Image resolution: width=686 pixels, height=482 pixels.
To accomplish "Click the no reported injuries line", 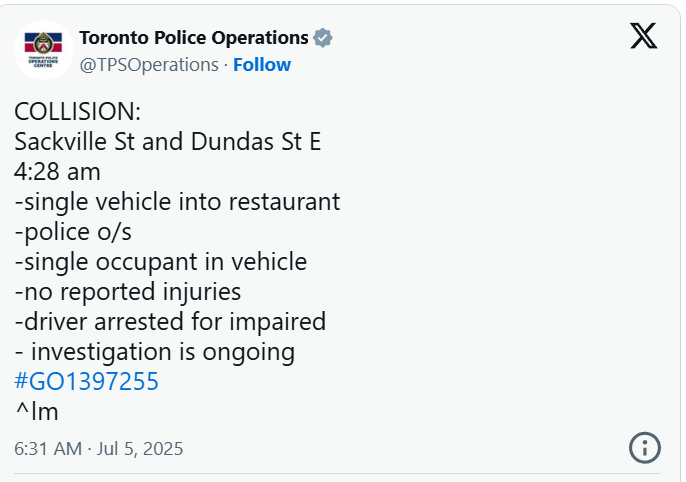I will [128, 292].
